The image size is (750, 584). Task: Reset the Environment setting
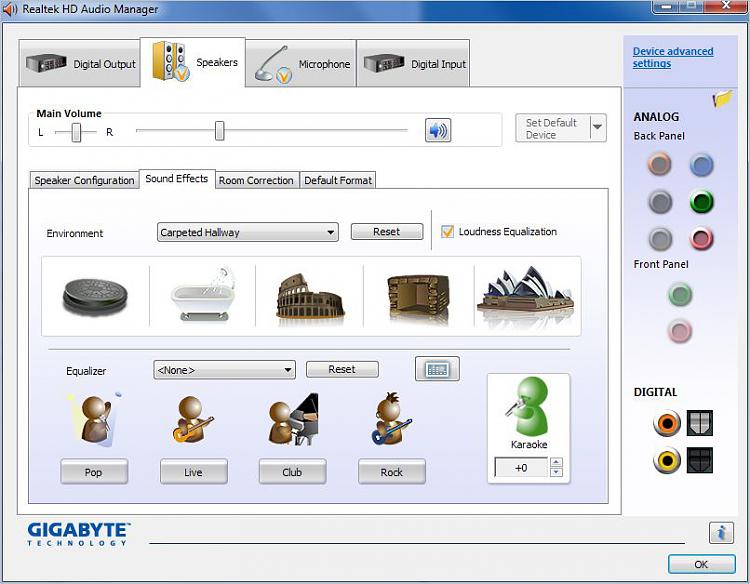click(386, 231)
